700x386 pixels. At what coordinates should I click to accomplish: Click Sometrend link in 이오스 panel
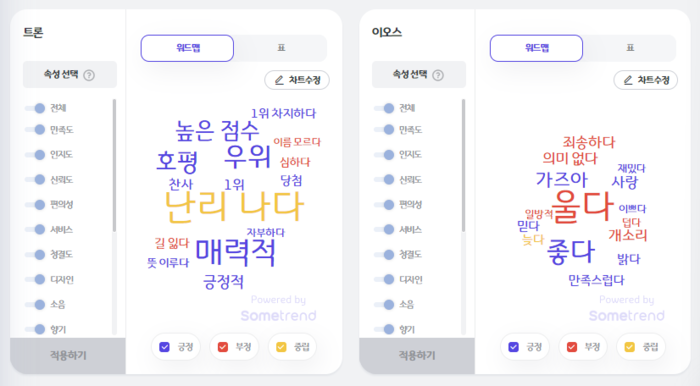pos(627,315)
